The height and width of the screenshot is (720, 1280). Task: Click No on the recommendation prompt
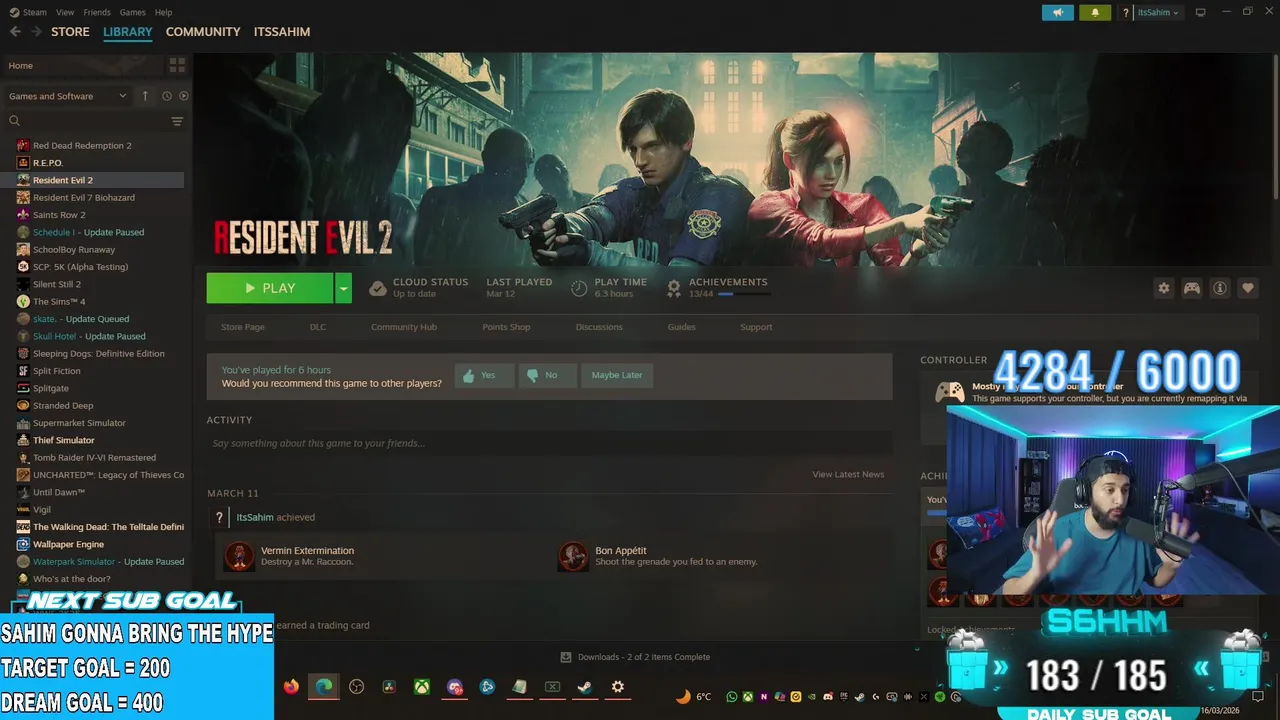click(x=547, y=375)
